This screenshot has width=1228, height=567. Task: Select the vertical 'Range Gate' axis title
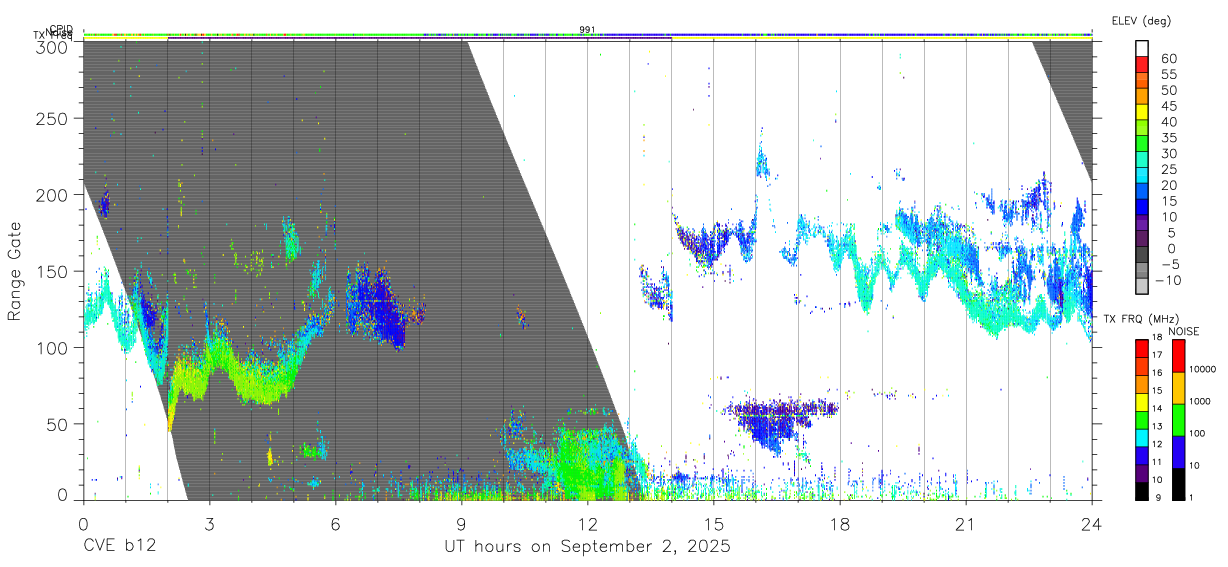tap(15, 272)
